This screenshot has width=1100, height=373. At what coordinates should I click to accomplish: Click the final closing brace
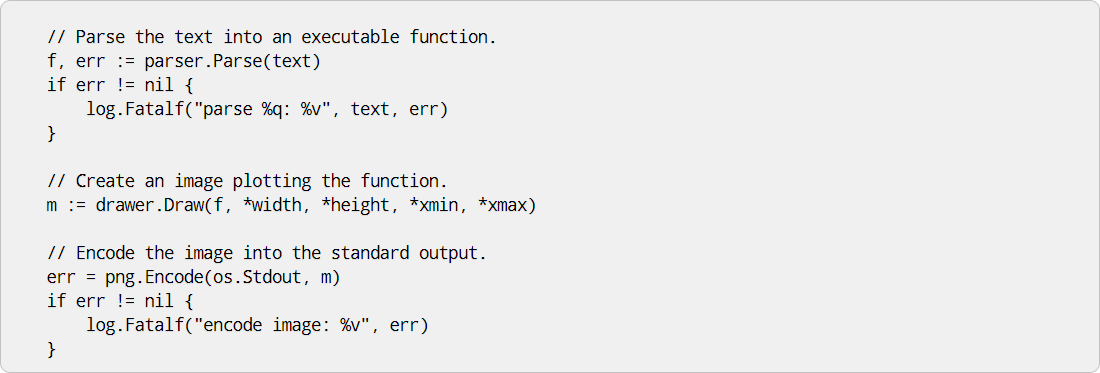(51, 350)
